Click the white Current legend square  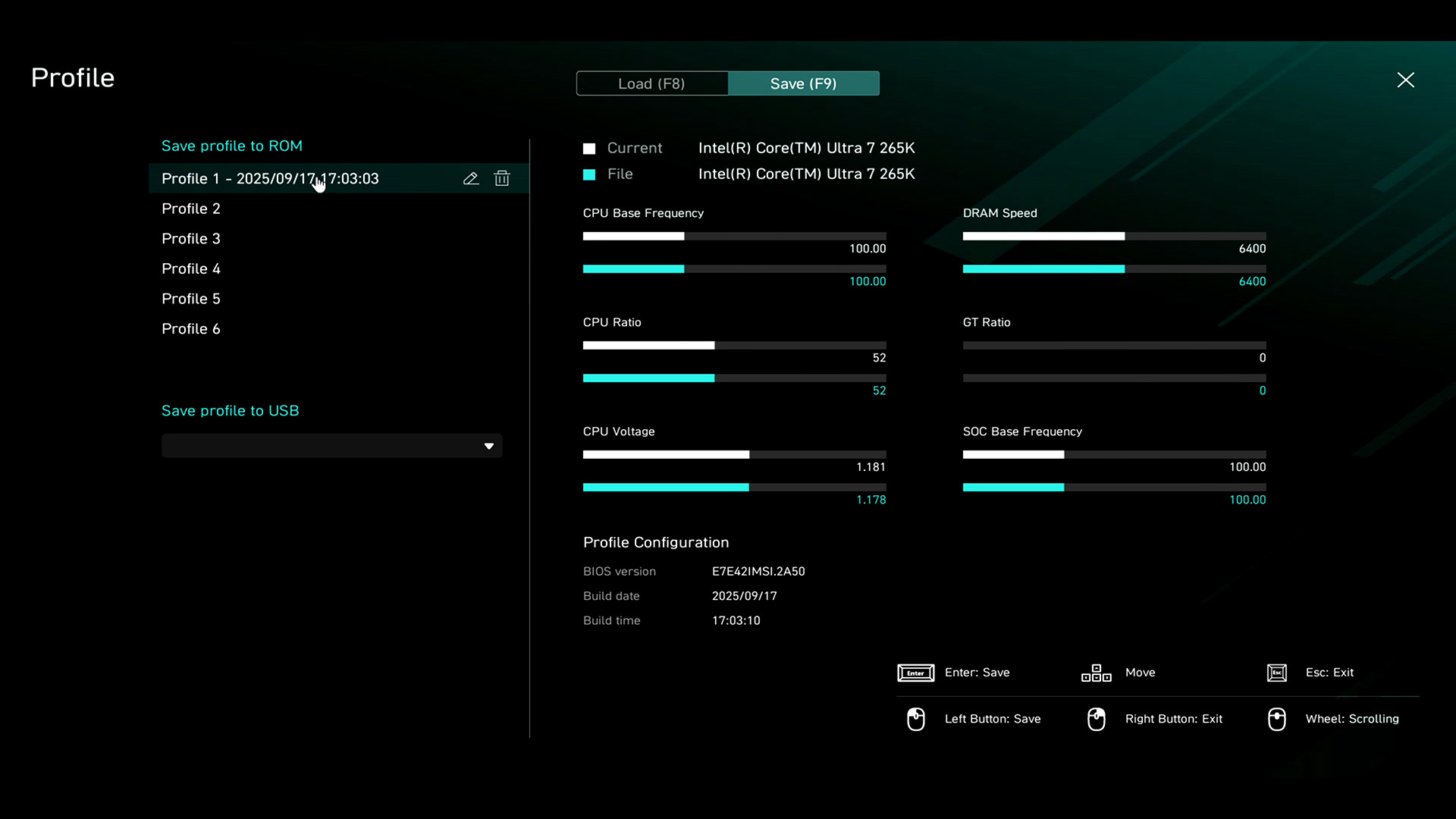589,149
